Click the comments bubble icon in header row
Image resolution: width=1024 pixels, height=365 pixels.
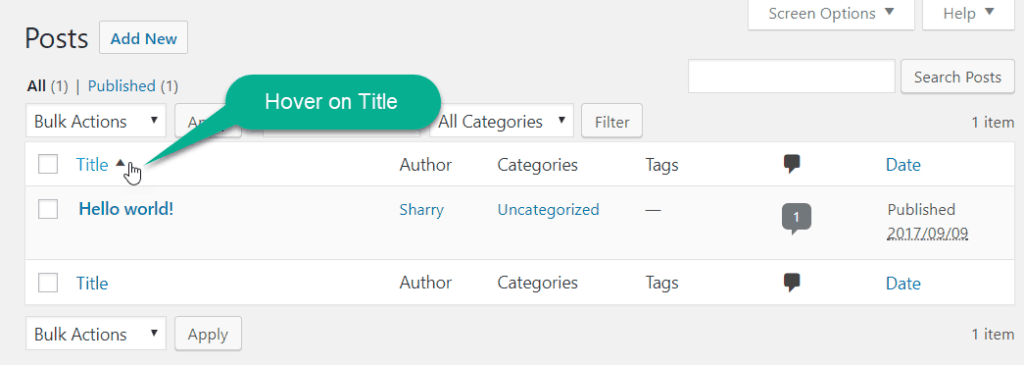click(792, 165)
